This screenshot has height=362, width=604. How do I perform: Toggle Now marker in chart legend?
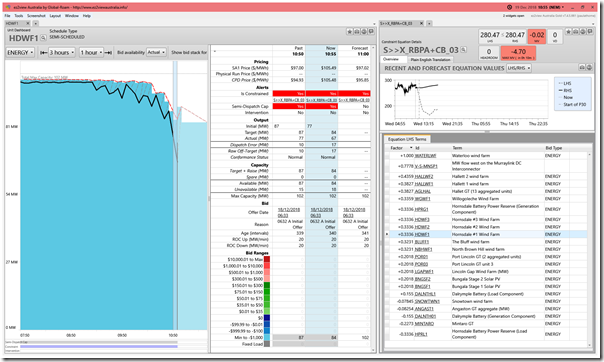565,97
